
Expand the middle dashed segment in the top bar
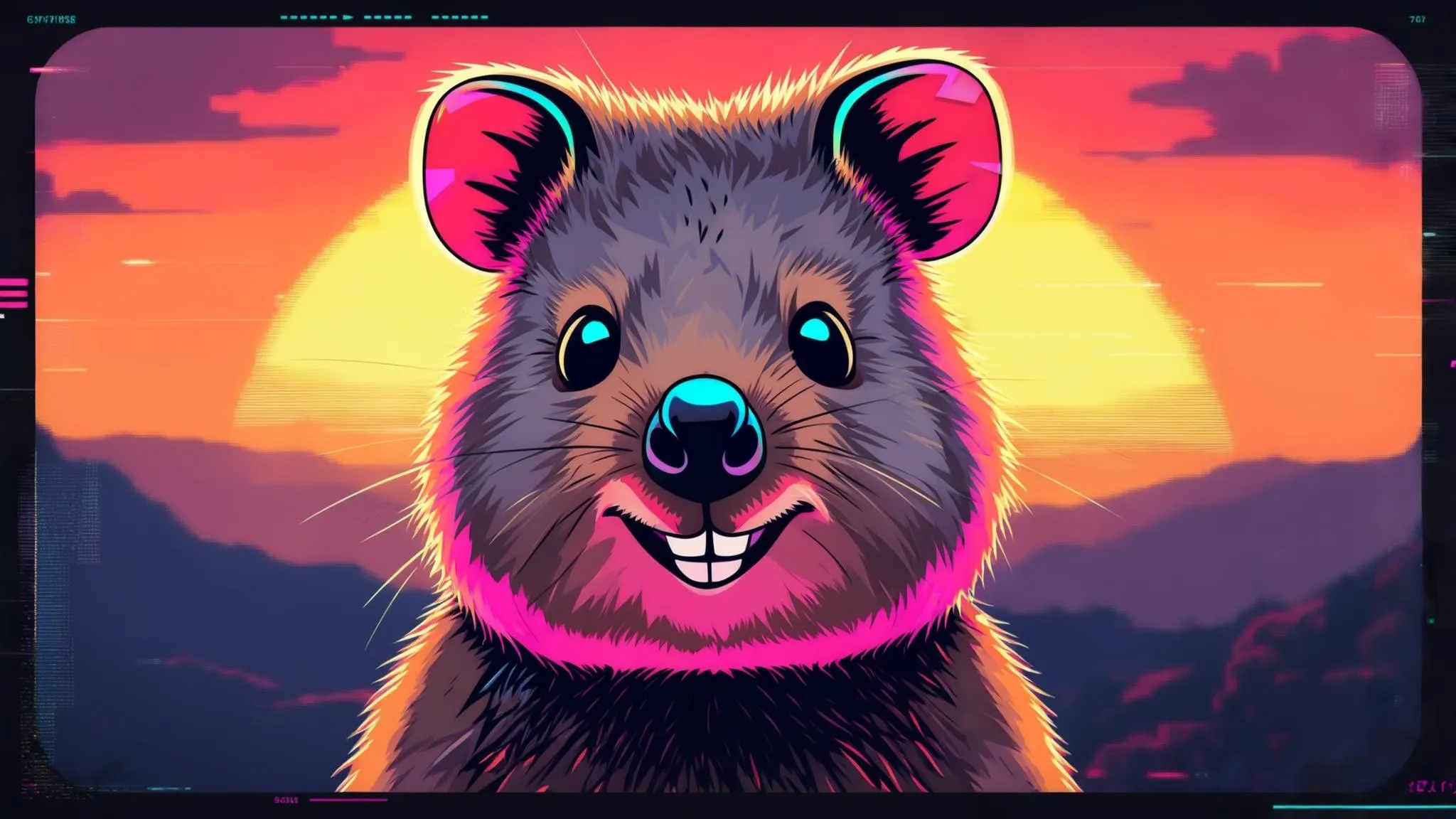pyautogui.click(x=387, y=17)
